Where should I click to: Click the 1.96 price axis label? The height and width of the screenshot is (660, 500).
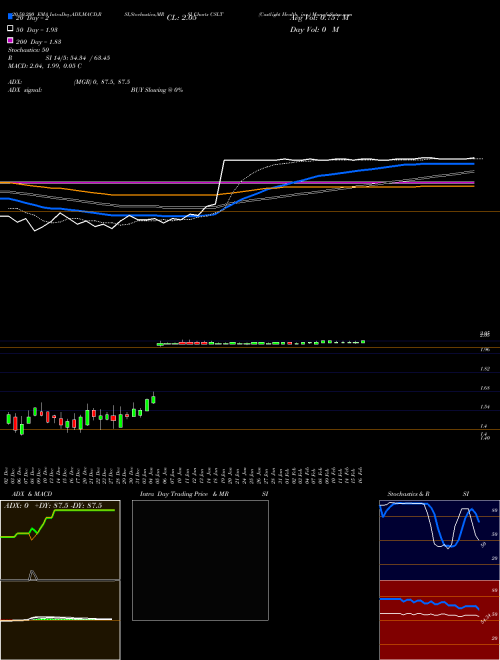(484, 350)
